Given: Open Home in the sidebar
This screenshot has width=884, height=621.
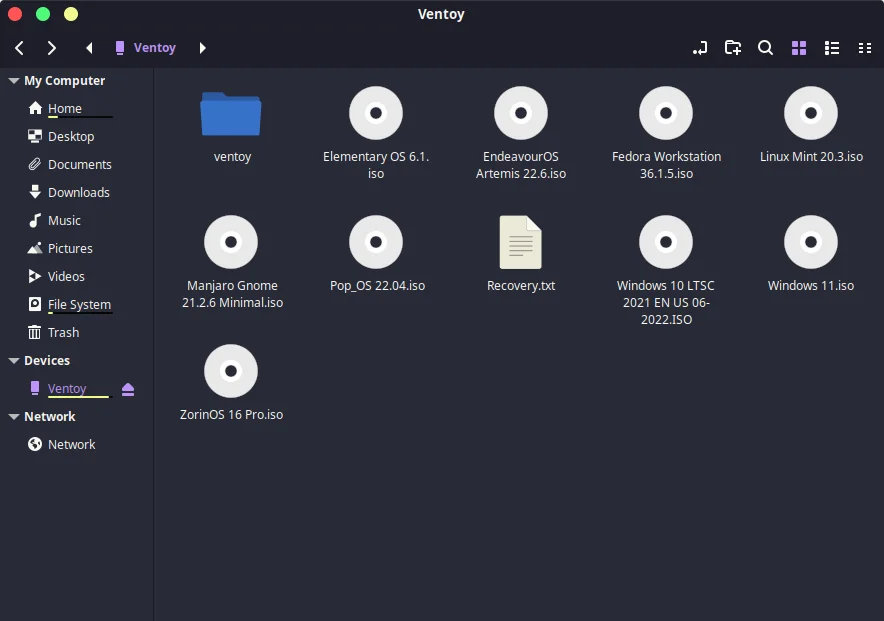Looking at the screenshot, I should pyautogui.click(x=64, y=108).
